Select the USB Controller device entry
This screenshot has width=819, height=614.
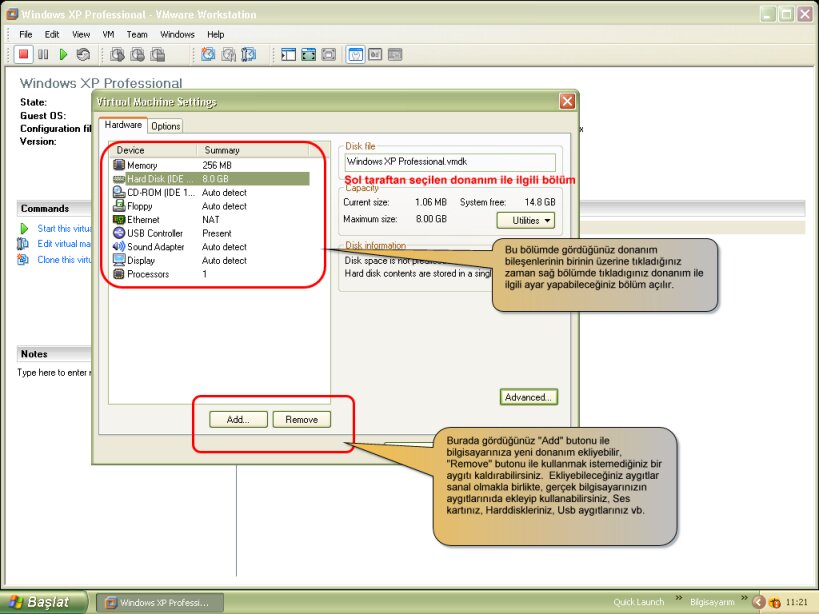[x=212, y=233]
